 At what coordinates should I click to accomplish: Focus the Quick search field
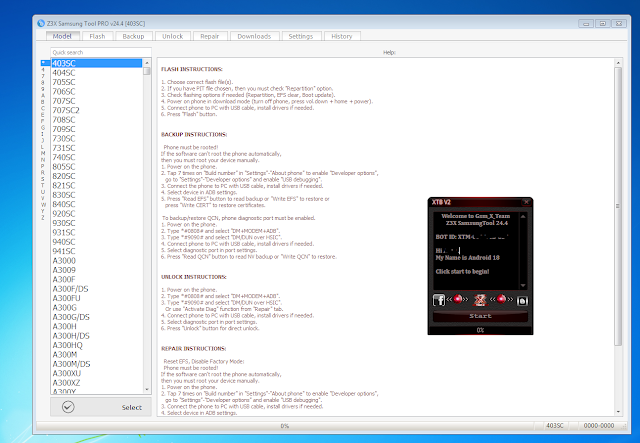[100, 52]
